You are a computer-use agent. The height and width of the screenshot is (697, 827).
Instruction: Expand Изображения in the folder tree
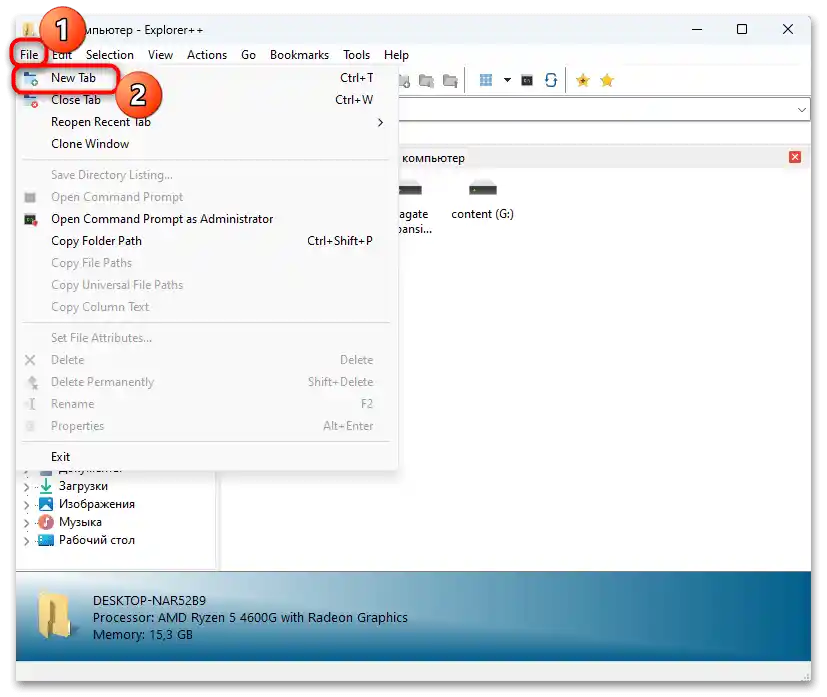[x=25, y=503]
